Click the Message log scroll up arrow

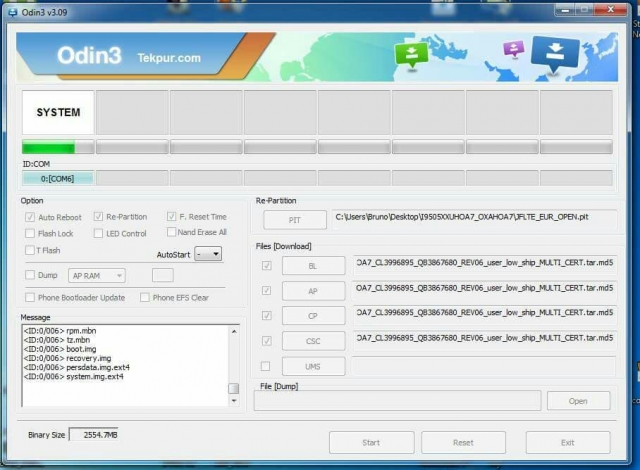click(234, 331)
